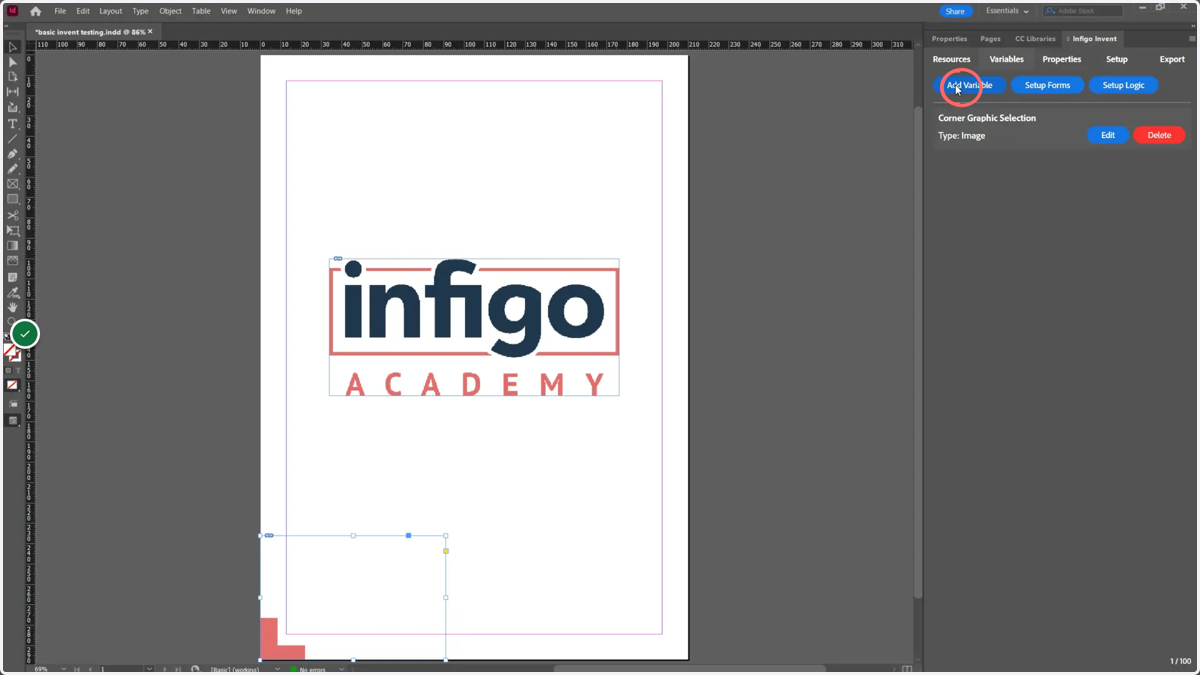The width and height of the screenshot is (1200, 675).
Task: Select the Direct Selection tool
Action: coord(13,62)
